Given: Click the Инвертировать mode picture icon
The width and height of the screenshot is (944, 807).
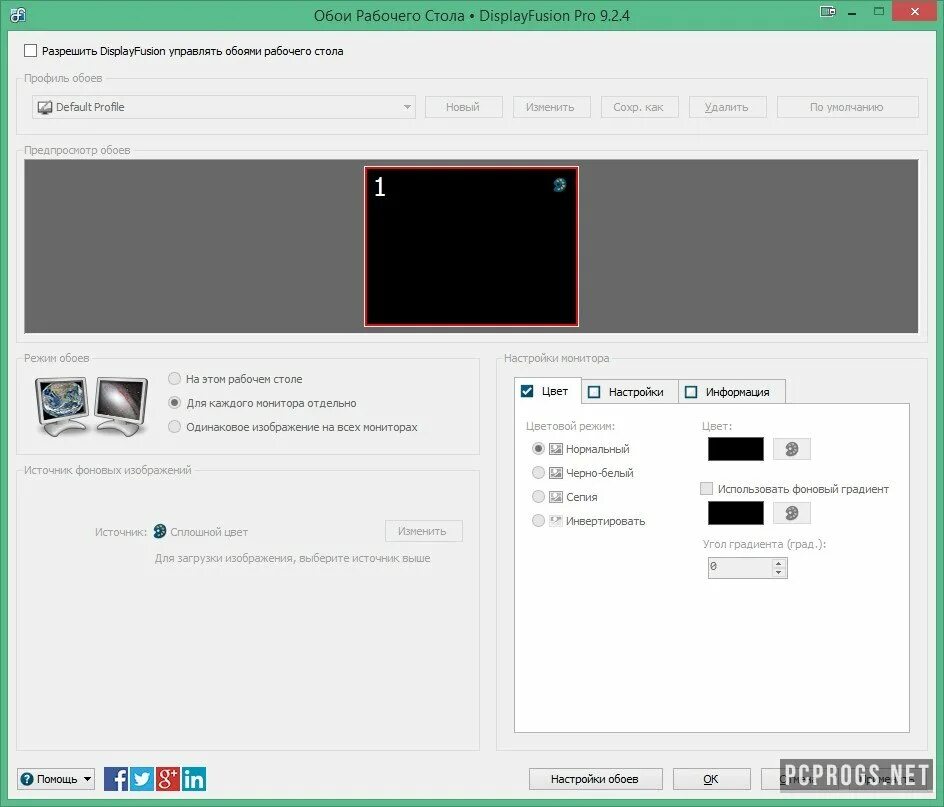Looking at the screenshot, I should 556,521.
